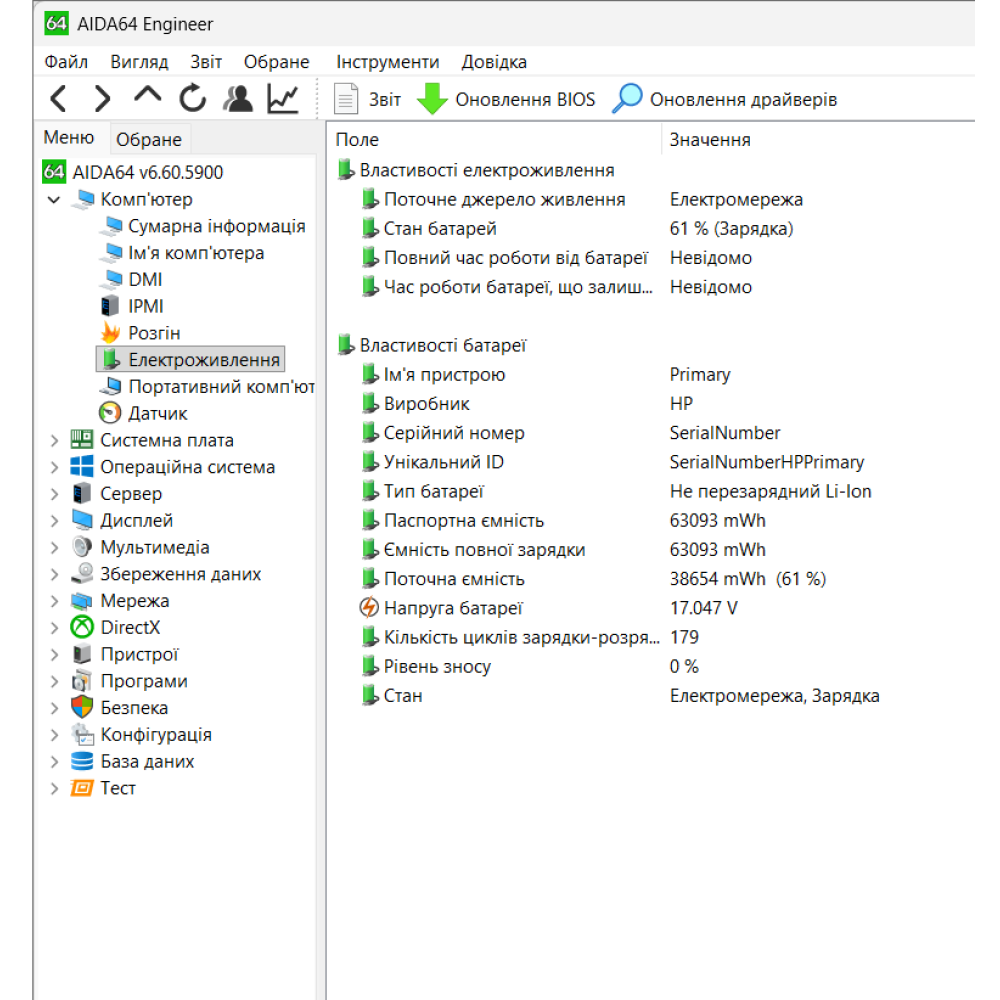Select Датчик in the tree
1000x1000 pixels.
157,413
